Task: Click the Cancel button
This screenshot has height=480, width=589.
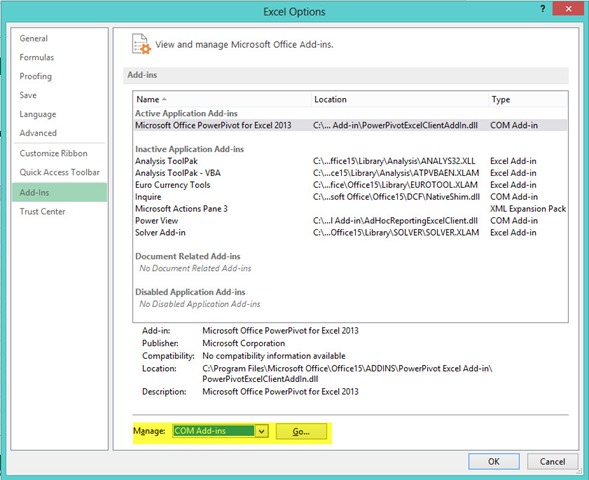Action: (552, 461)
